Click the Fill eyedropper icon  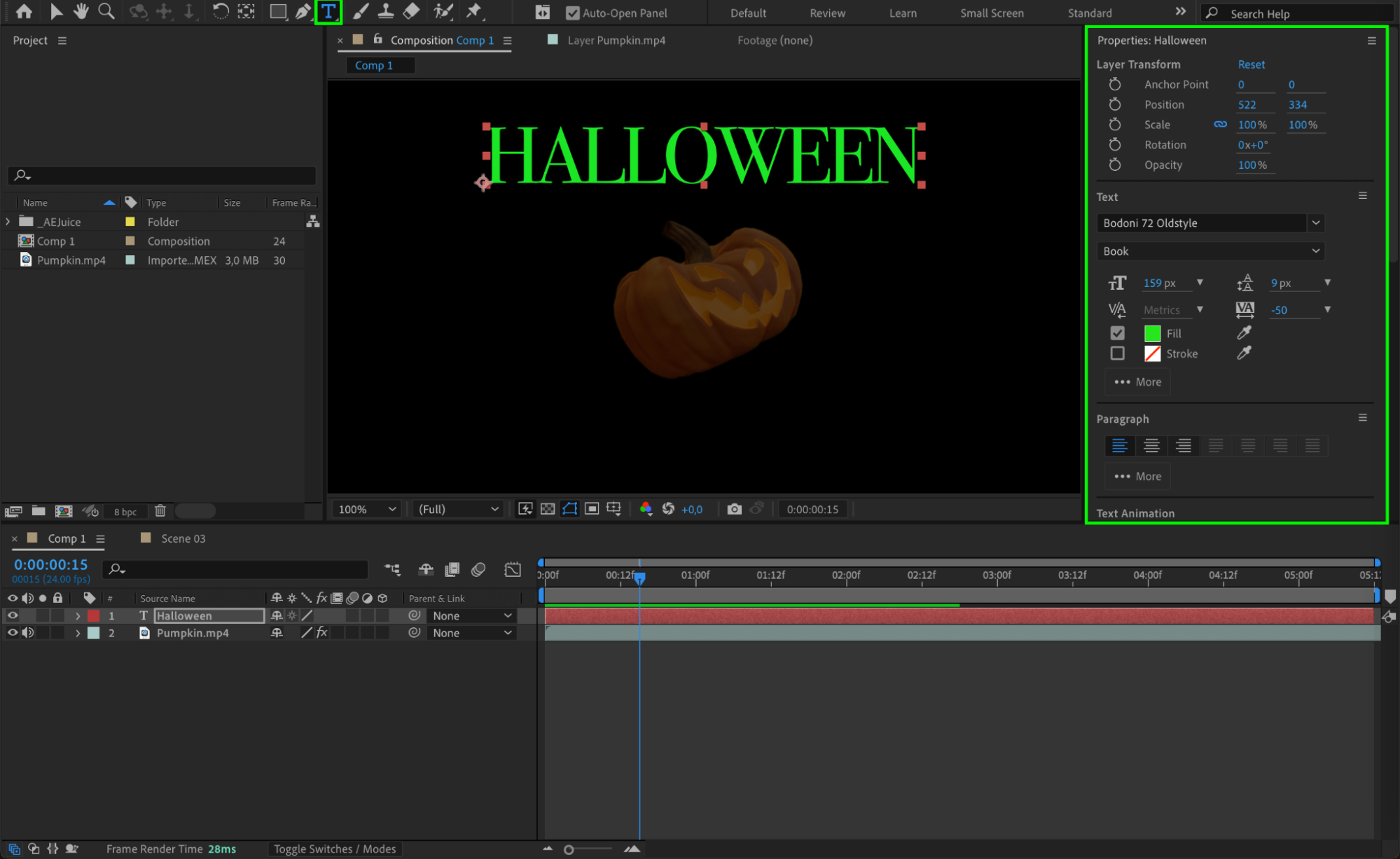click(x=1244, y=333)
